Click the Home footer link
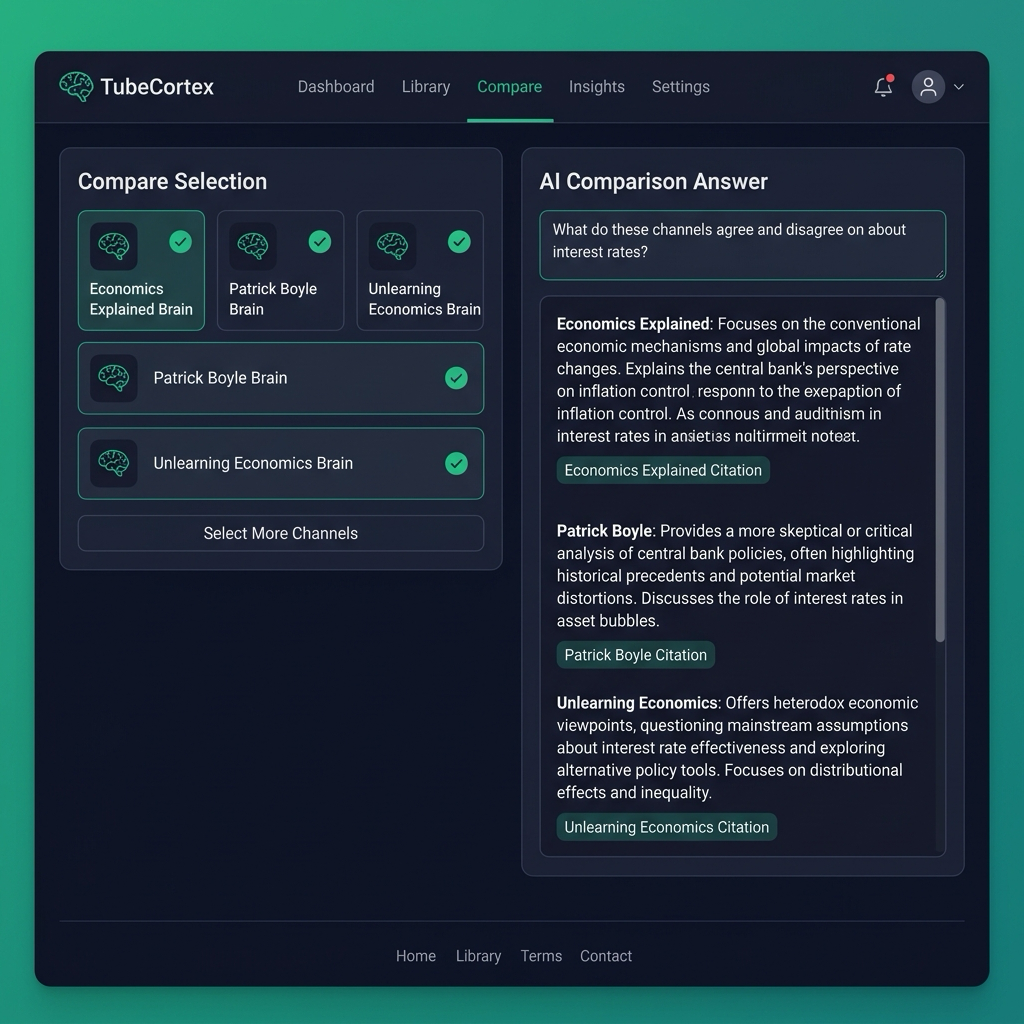The width and height of the screenshot is (1024, 1024). click(415, 956)
